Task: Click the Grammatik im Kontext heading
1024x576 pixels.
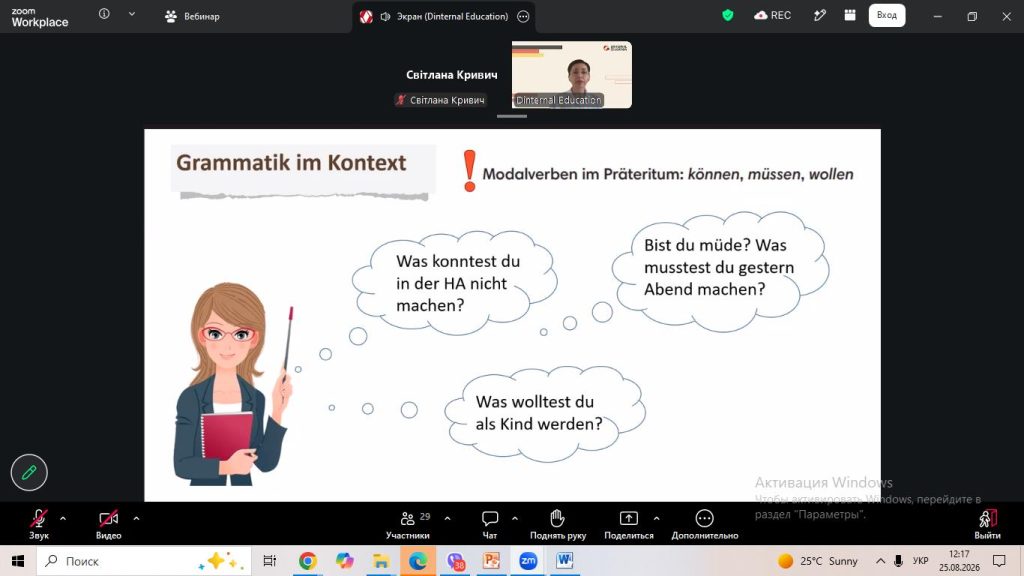Action: coord(291,163)
